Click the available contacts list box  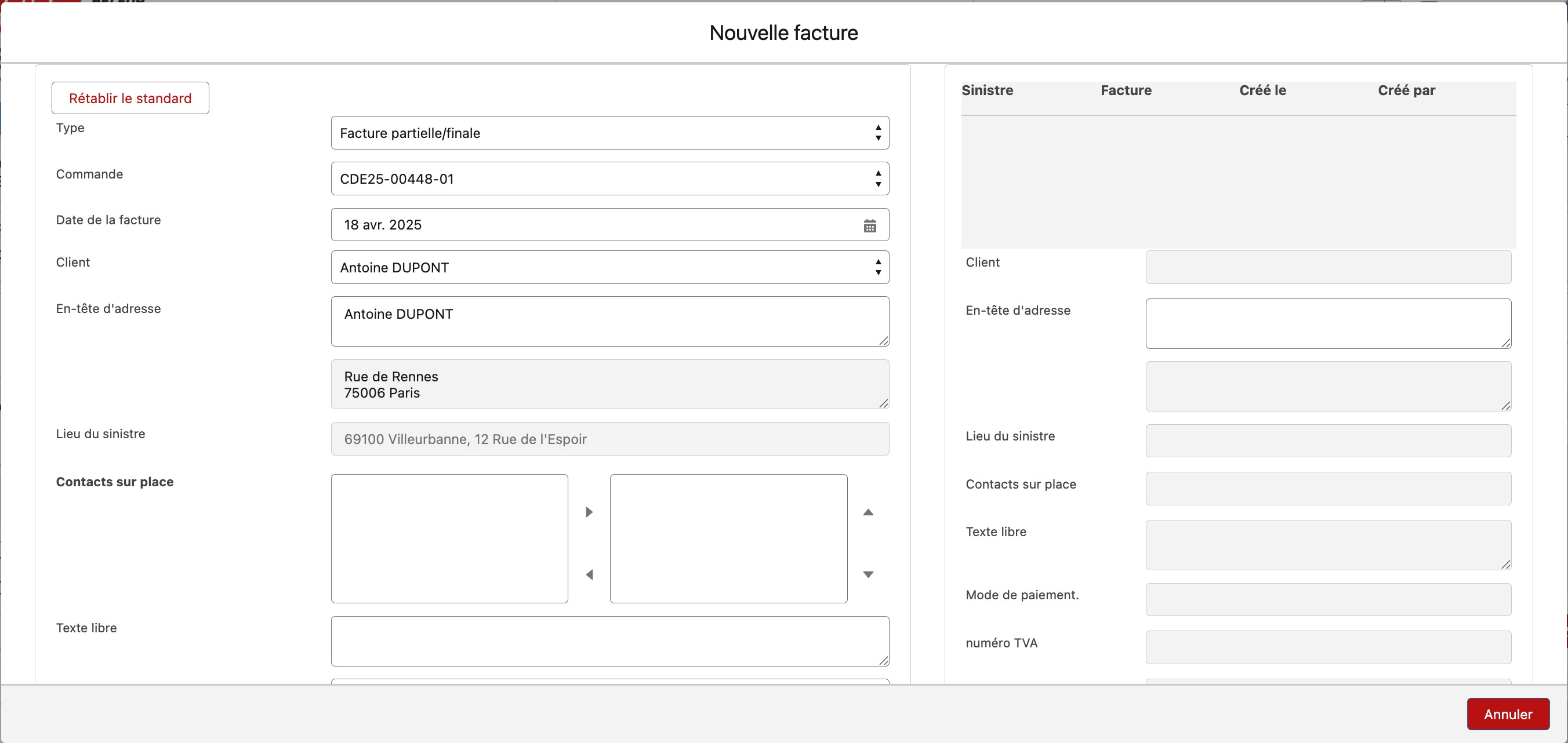449,538
